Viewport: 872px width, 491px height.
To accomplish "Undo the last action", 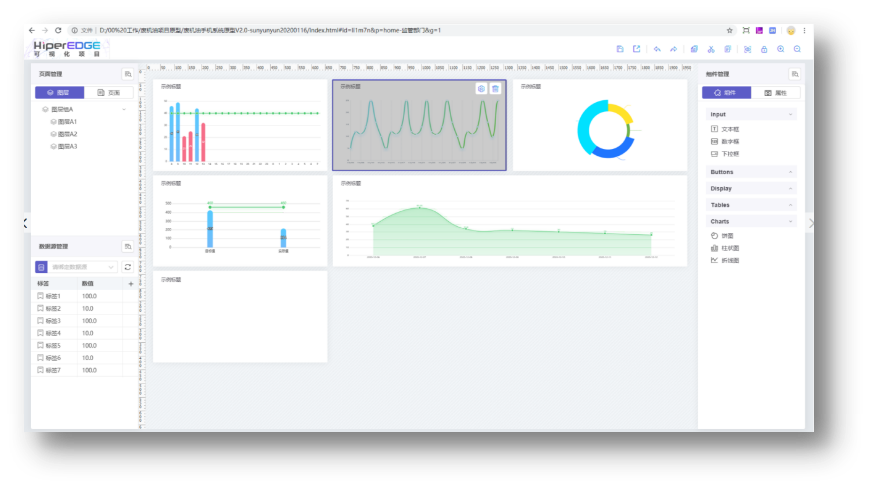I will (x=657, y=49).
